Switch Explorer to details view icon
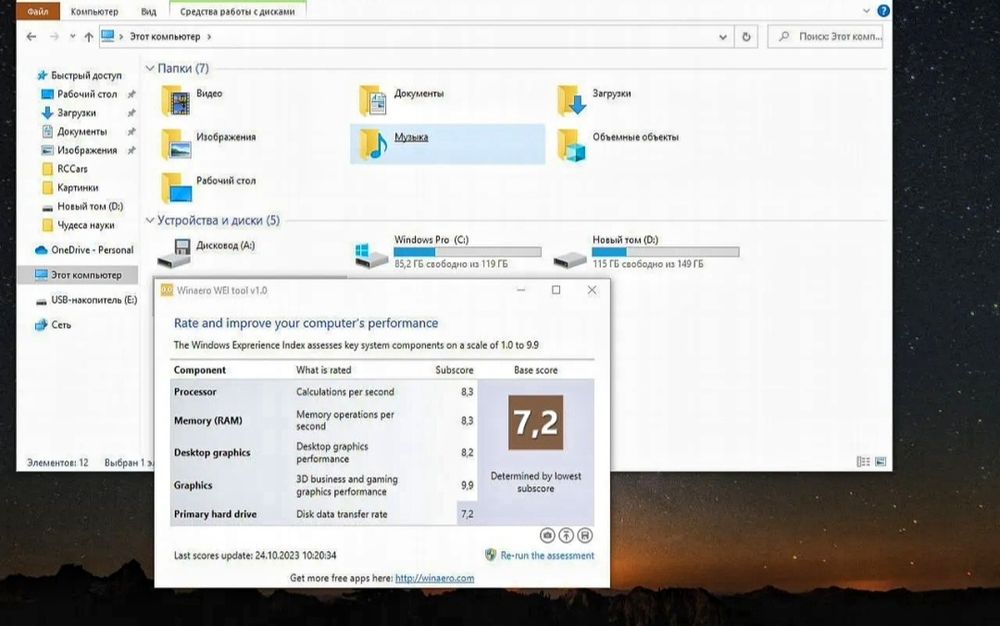This screenshot has width=1000, height=626. pos(863,462)
